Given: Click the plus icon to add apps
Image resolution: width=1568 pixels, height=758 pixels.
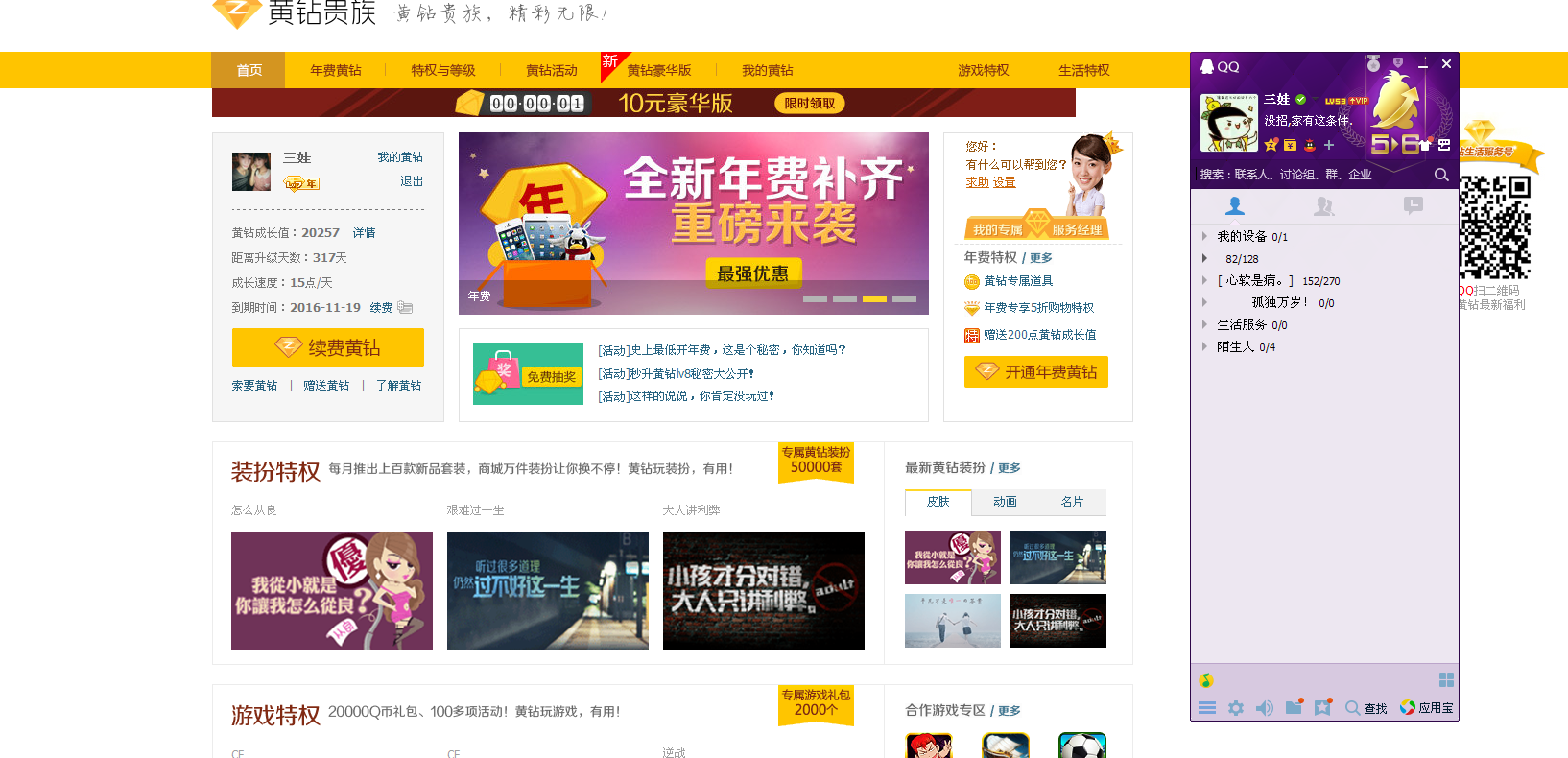Looking at the screenshot, I should [x=1329, y=145].
